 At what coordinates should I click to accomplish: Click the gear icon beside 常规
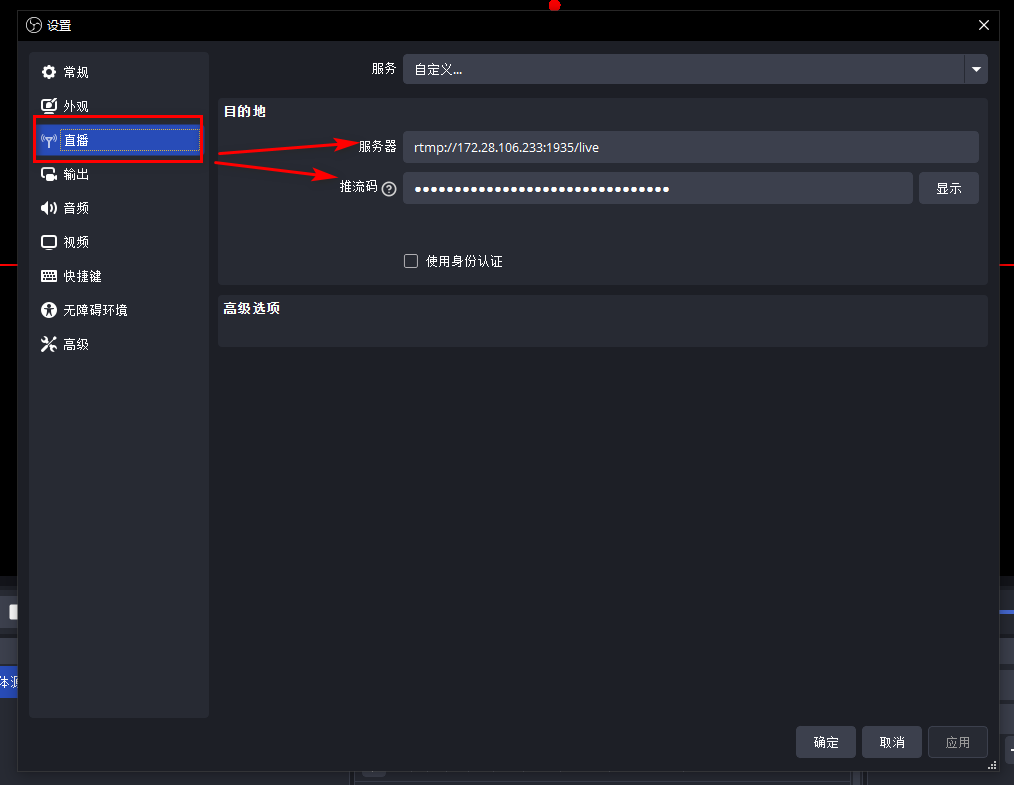point(49,72)
